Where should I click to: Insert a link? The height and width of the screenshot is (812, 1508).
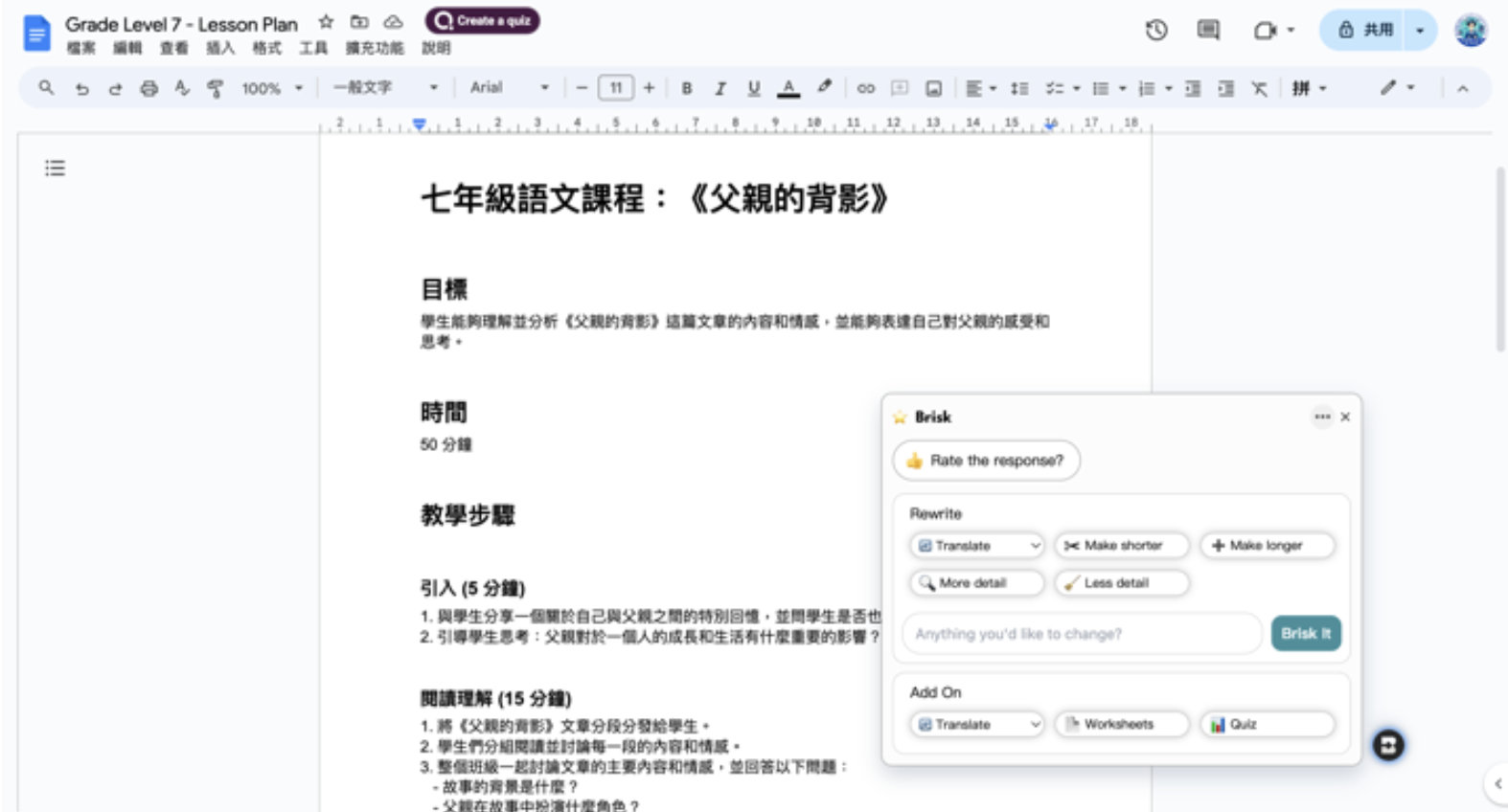[866, 88]
